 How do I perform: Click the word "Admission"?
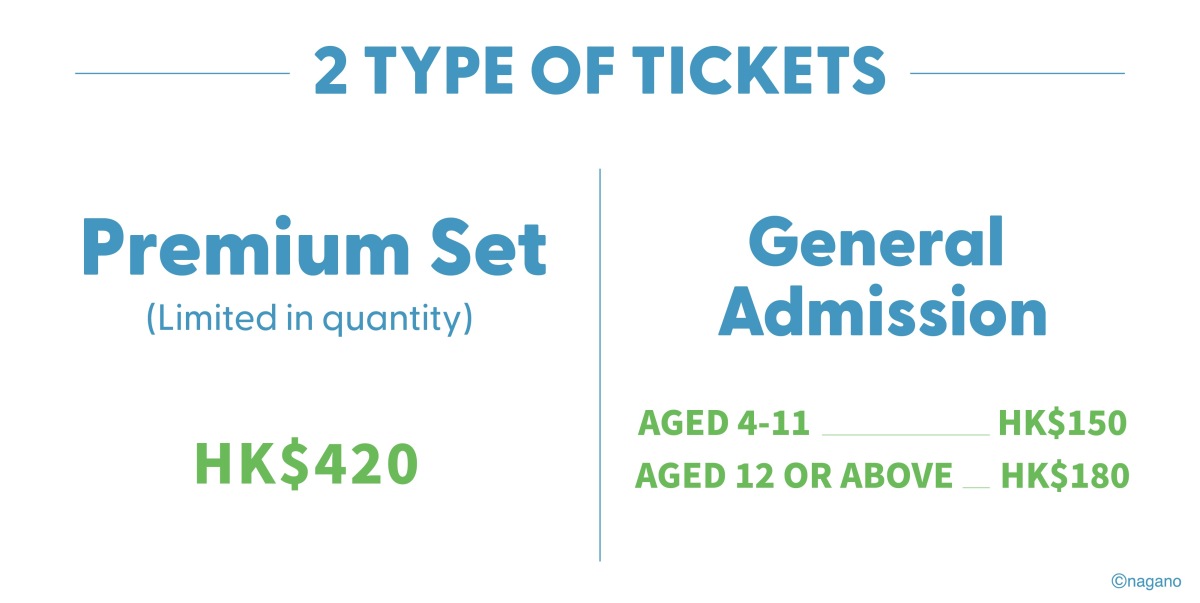(882, 312)
